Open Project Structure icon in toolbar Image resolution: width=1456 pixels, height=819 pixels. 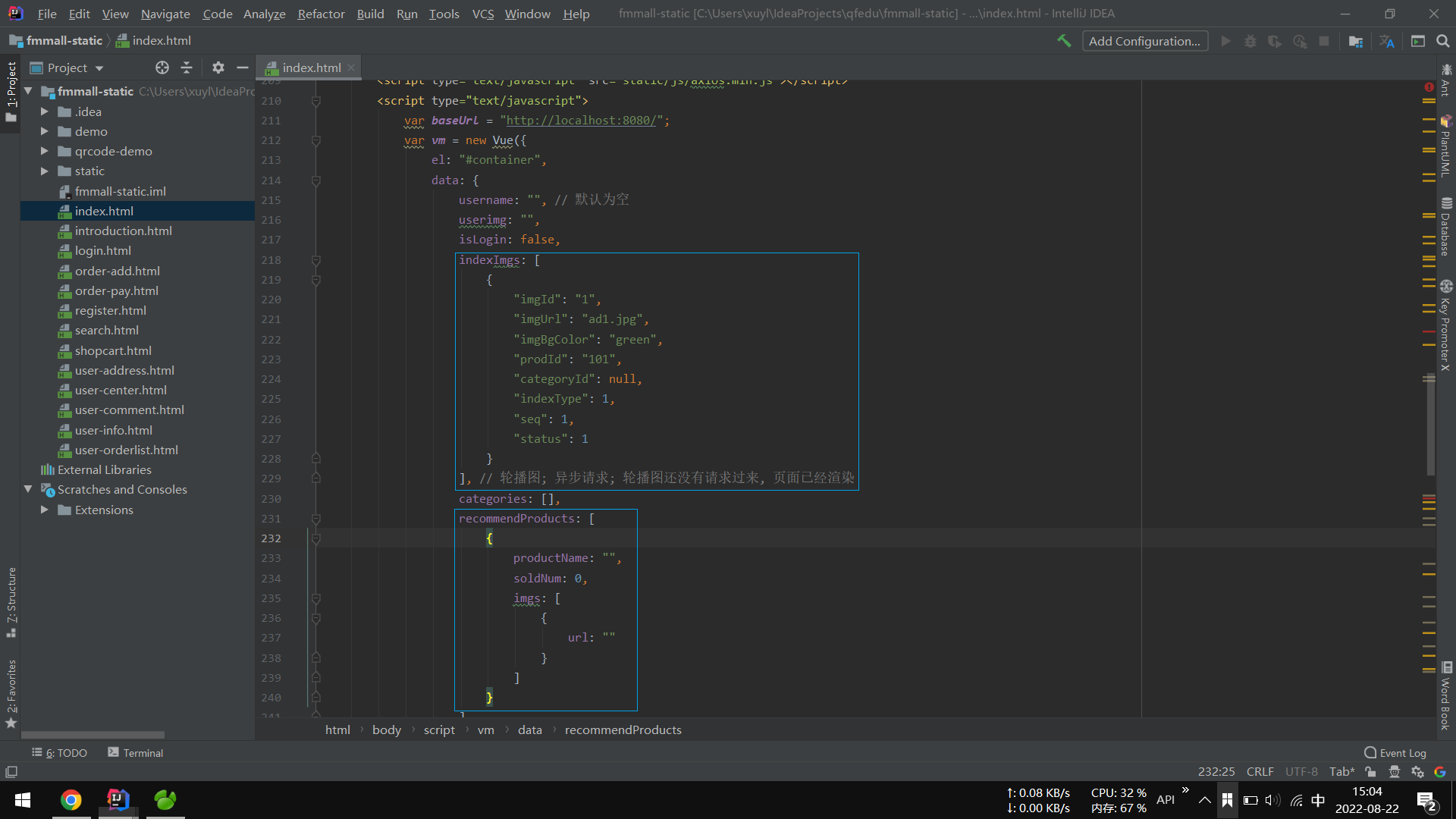pos(1356,41)
